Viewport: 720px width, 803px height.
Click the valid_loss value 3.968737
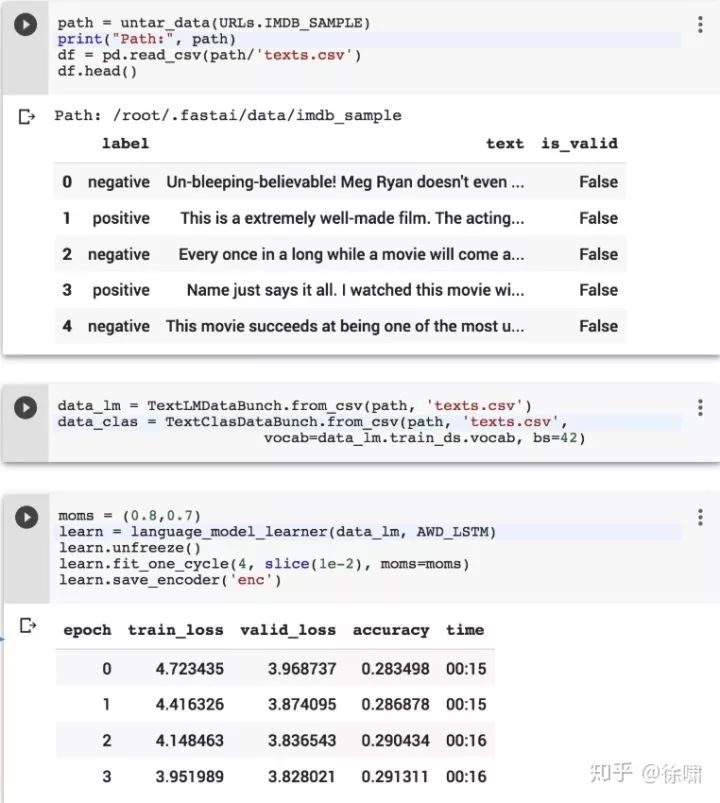(x=302, y=669)
